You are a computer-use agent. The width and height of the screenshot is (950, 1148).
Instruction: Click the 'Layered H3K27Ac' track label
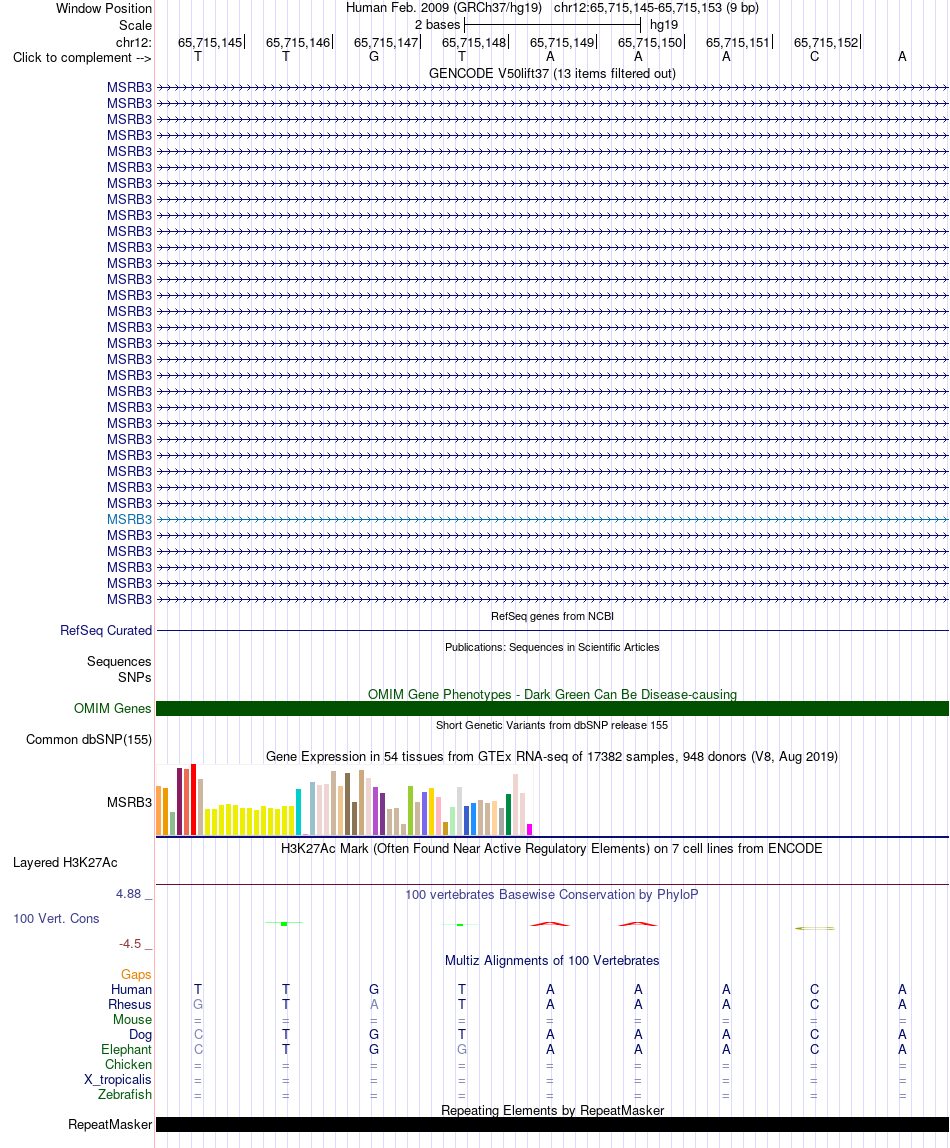65,862
